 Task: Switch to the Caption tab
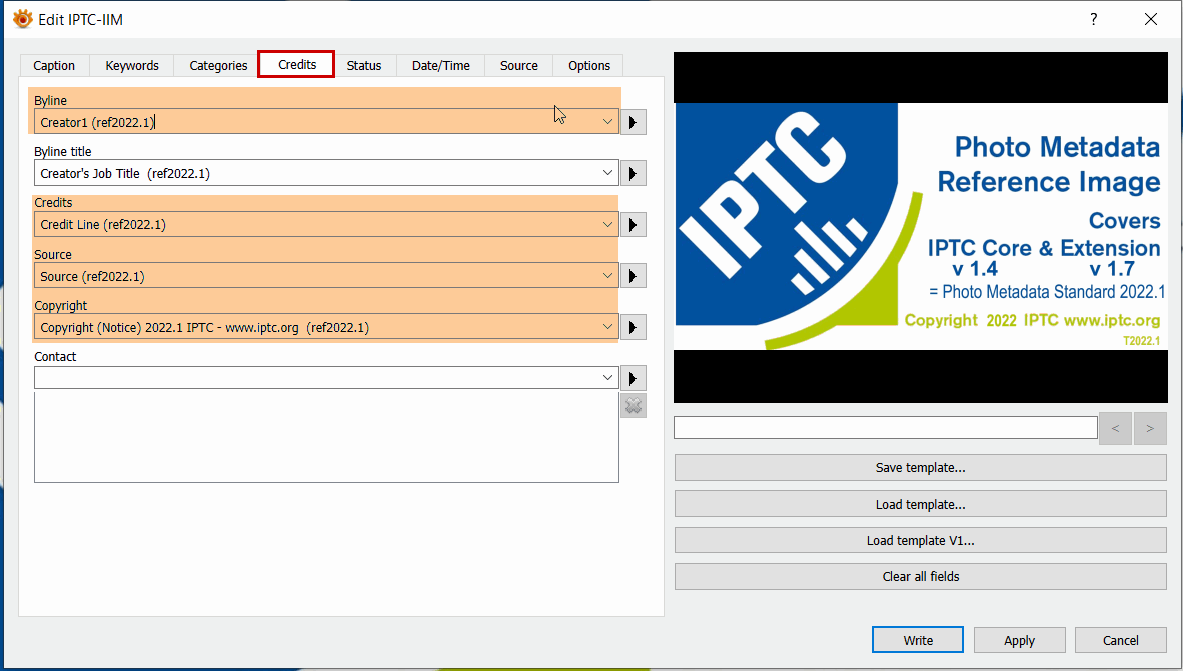(x=54, y=66)
